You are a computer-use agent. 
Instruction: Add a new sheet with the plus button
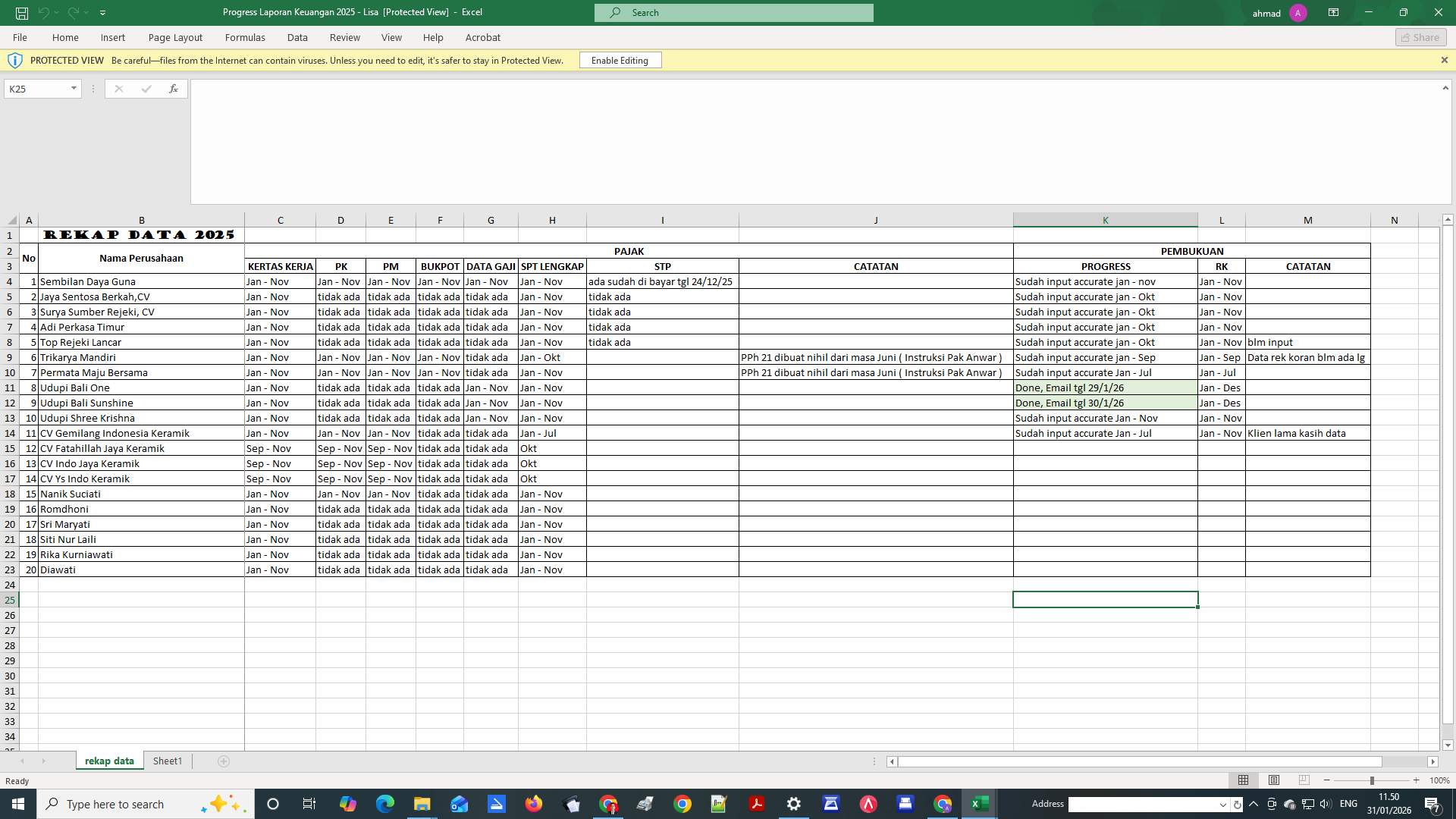223,761
